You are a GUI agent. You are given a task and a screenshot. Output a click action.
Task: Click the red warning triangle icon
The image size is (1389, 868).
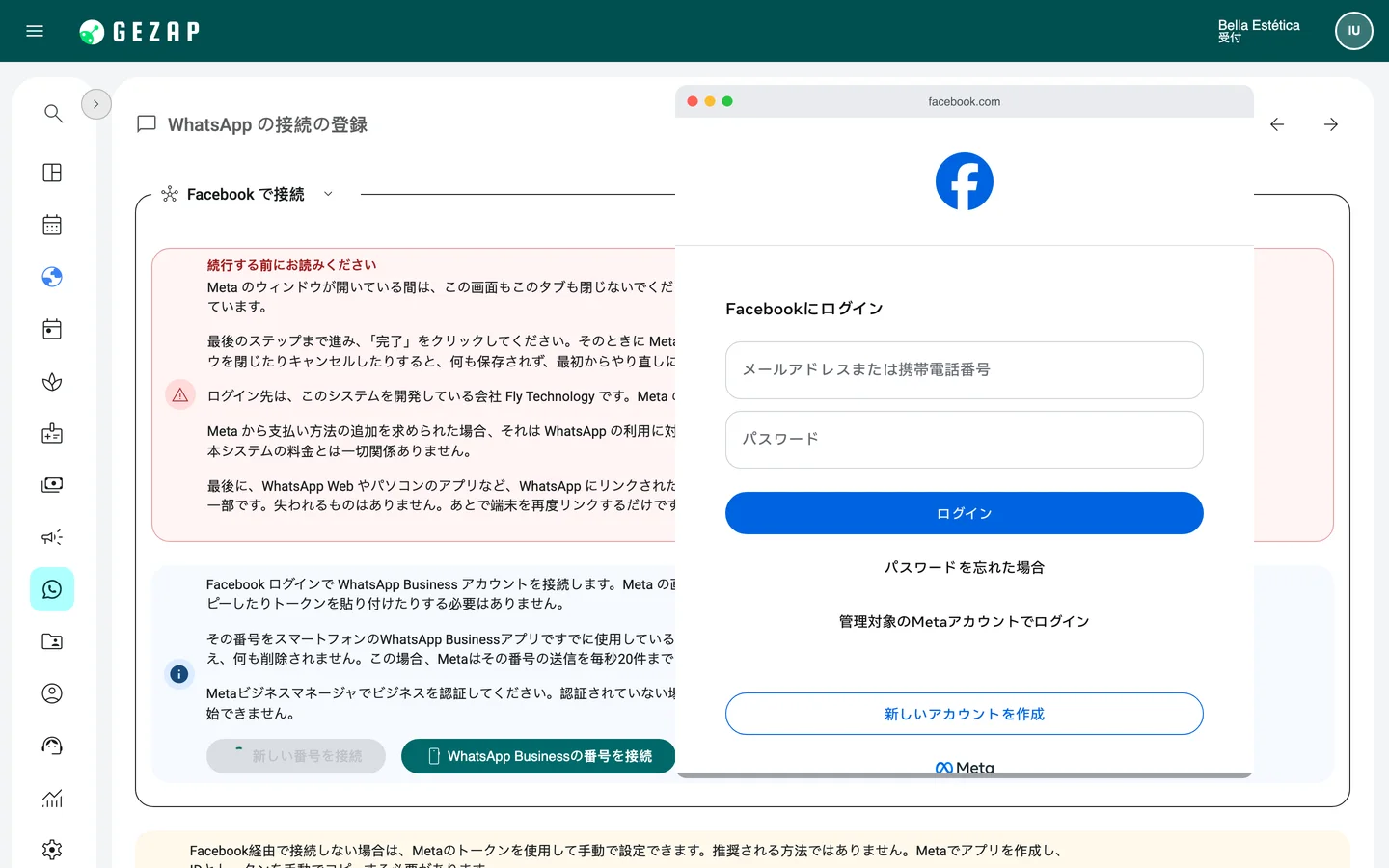[180, 395]
